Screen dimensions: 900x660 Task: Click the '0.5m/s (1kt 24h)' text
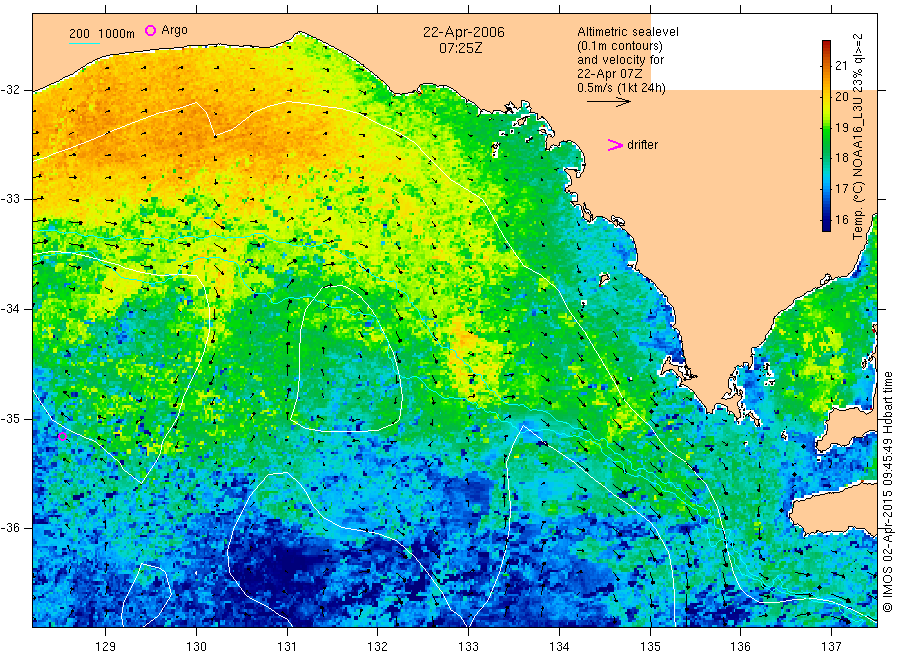tap(622, 88)
